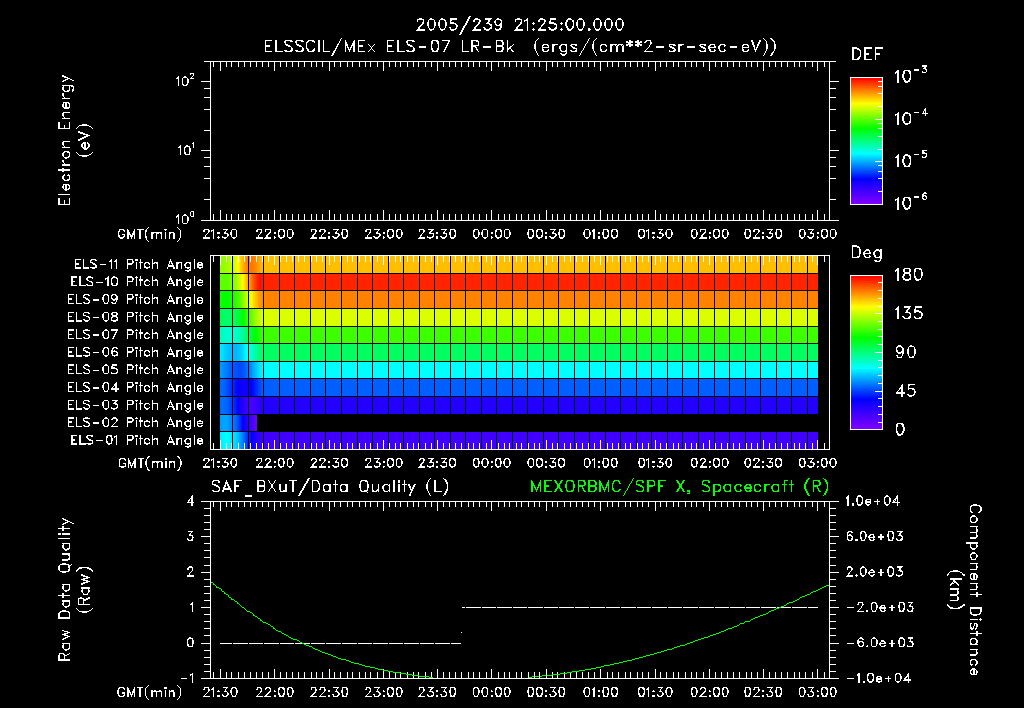Screen dimensions: 1024x708
Task: Click the DEF colorbar heading
Action: click(867, 54)
